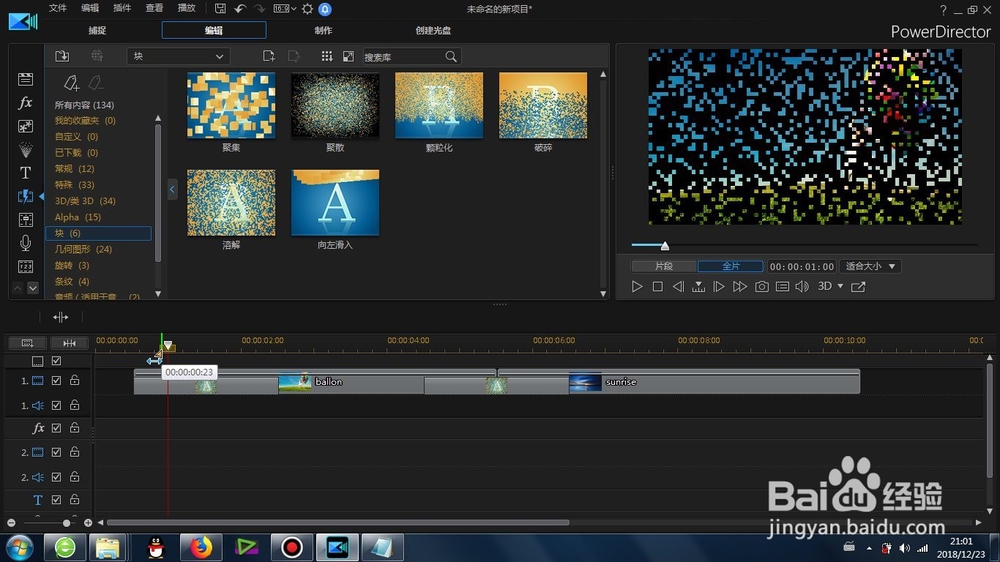
Task: Click the library search input field
Action: tap(403, 57)
